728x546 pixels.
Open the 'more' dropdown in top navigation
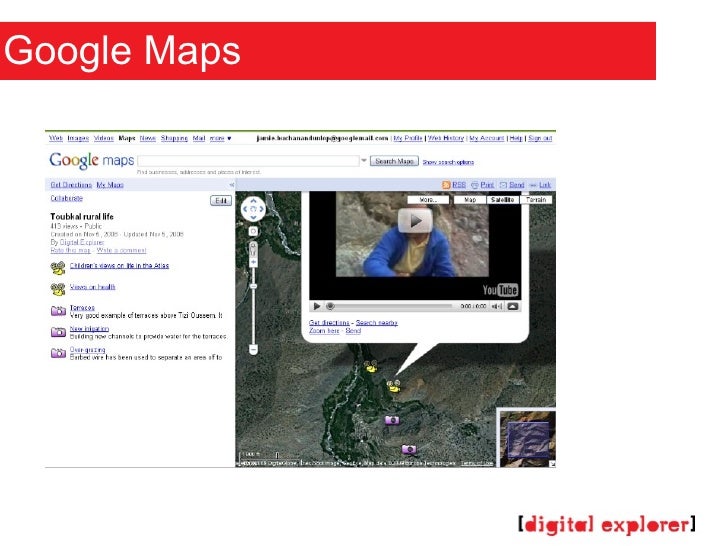pos(221,138)
